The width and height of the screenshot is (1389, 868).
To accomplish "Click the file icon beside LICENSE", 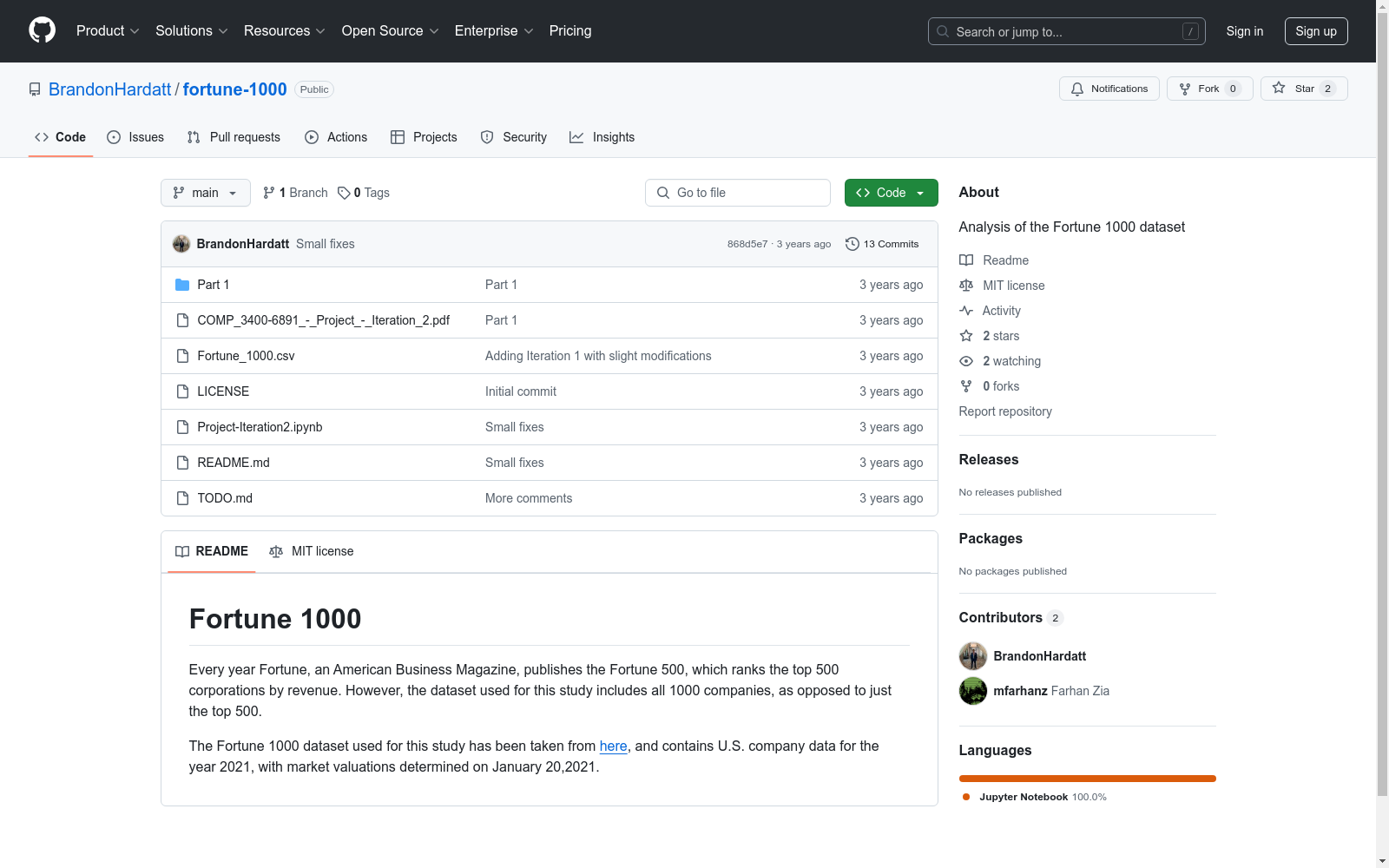I will 182,391.
